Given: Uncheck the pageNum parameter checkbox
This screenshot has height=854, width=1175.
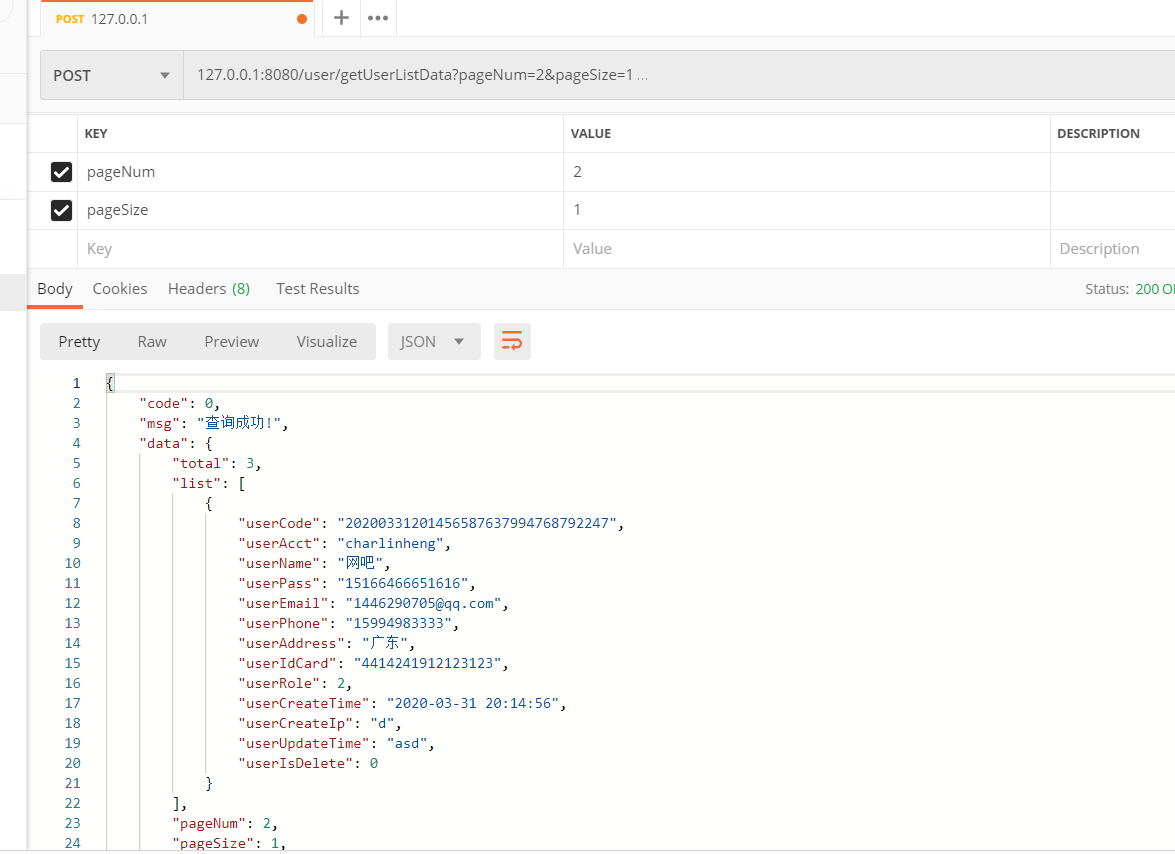Looking at the screenshot, I should click(61, 172).
